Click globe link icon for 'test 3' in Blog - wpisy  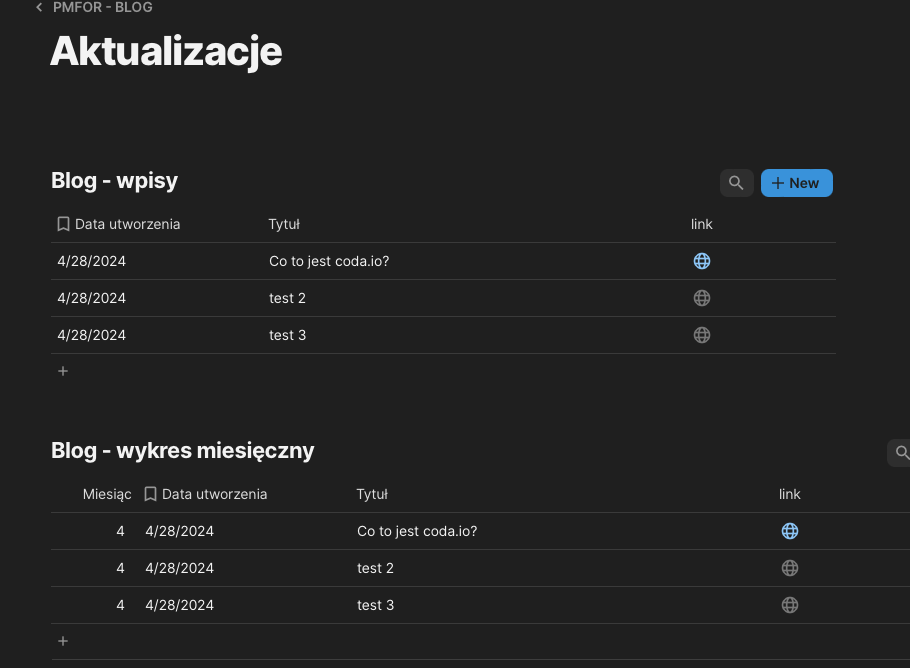pyautogui.click(x=702, y=335)
